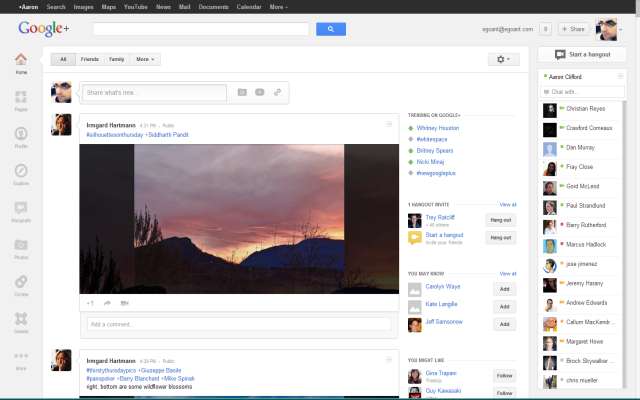640x400 pixels.
Task: Open the Games icon in the sidebar
Action: (21, 322)
